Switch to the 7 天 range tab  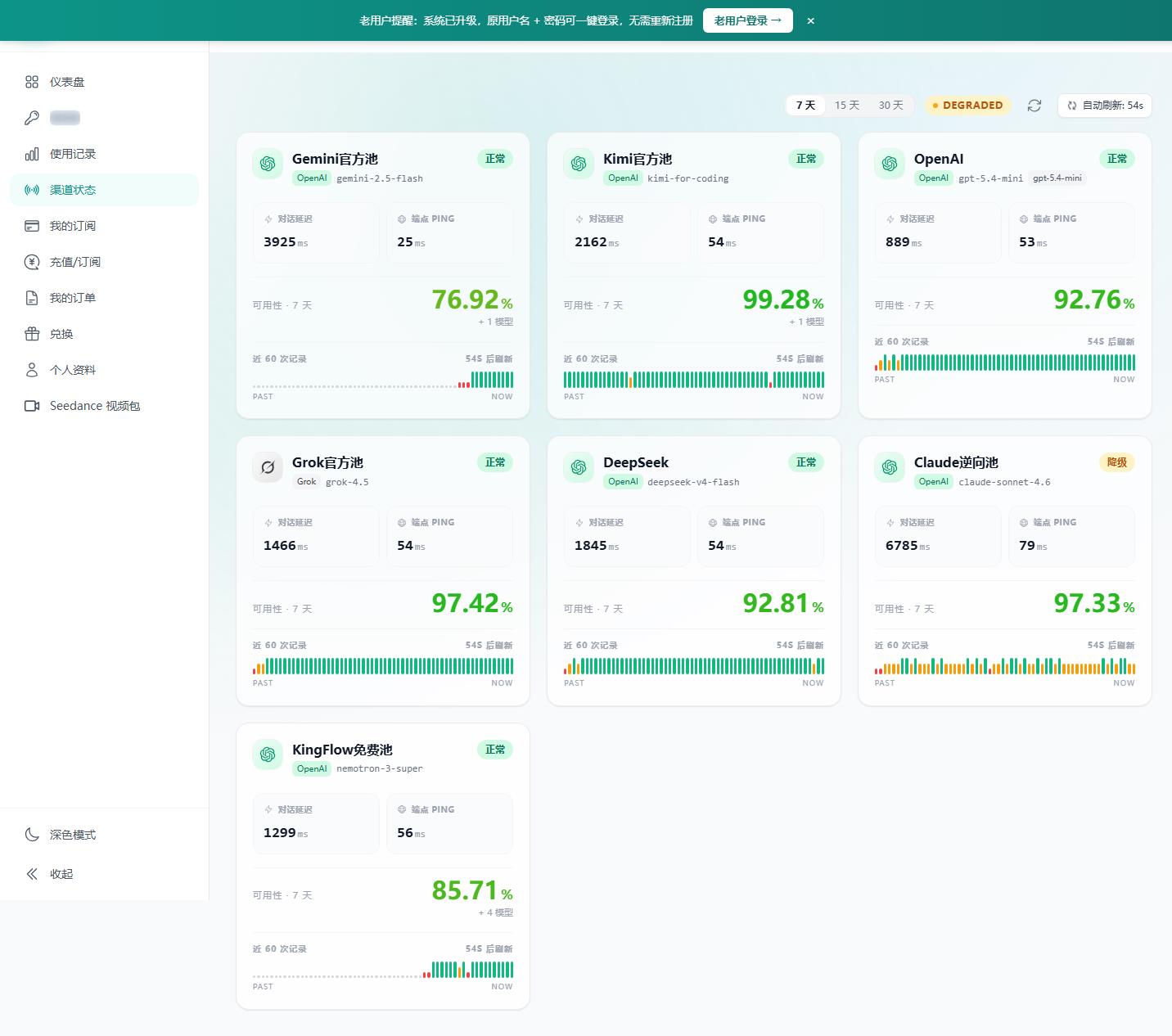click(806, 106)
